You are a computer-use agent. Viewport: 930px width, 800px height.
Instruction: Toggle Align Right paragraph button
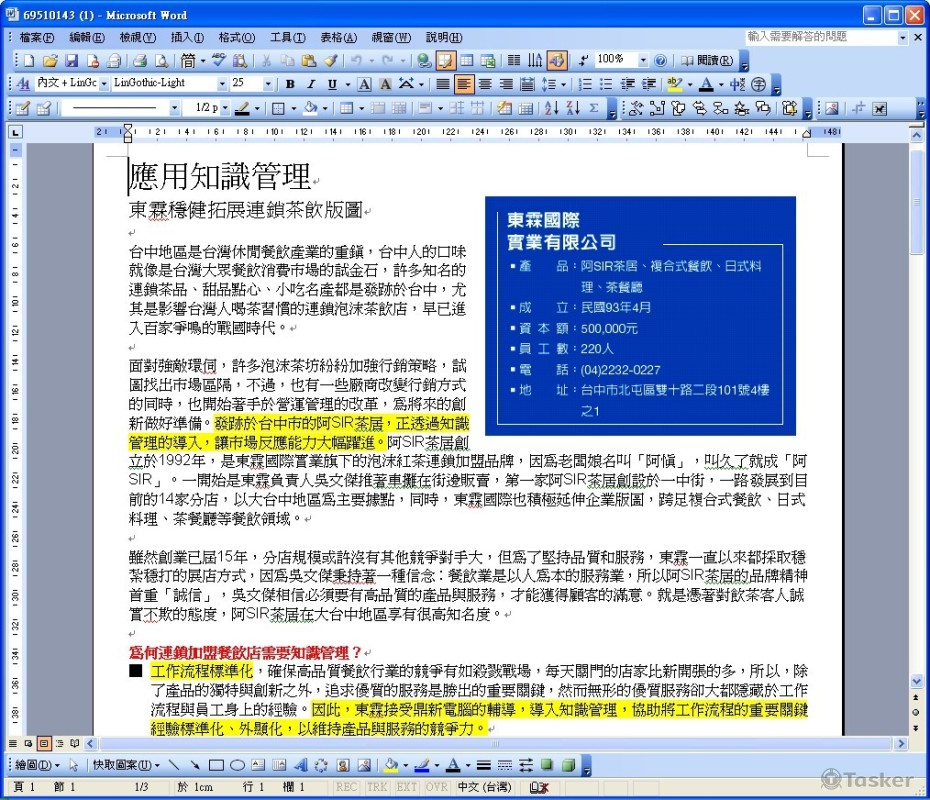point(506,84)
